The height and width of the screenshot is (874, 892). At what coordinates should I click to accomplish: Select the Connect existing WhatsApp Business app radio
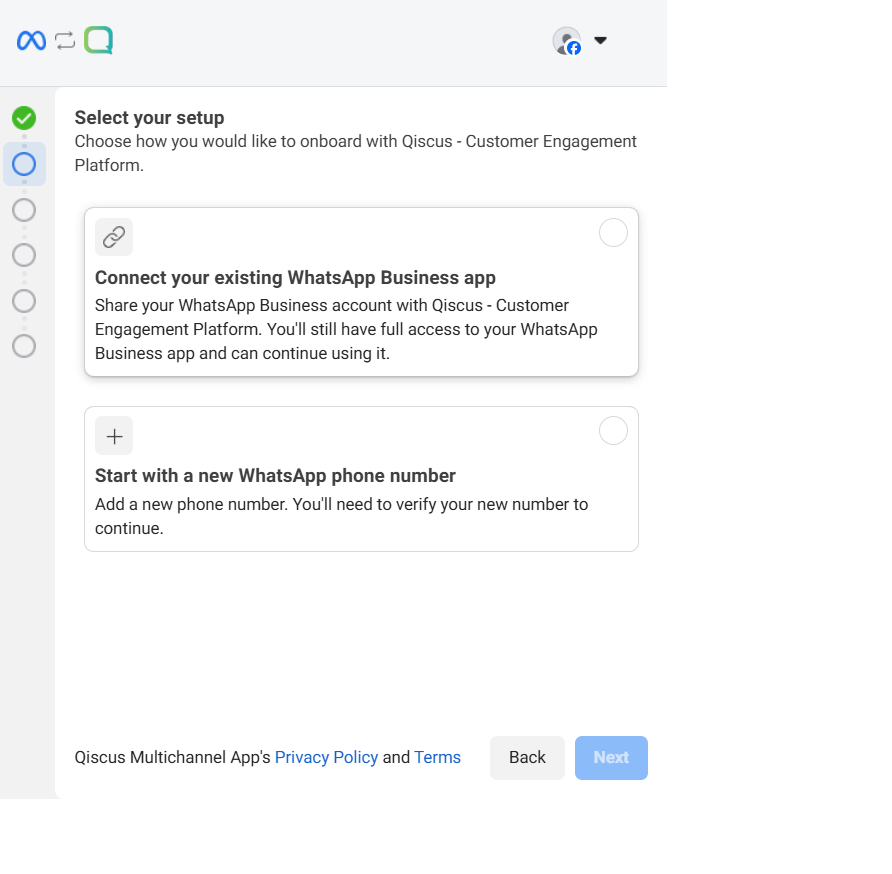pyautogui.click(x=613, y=233)
